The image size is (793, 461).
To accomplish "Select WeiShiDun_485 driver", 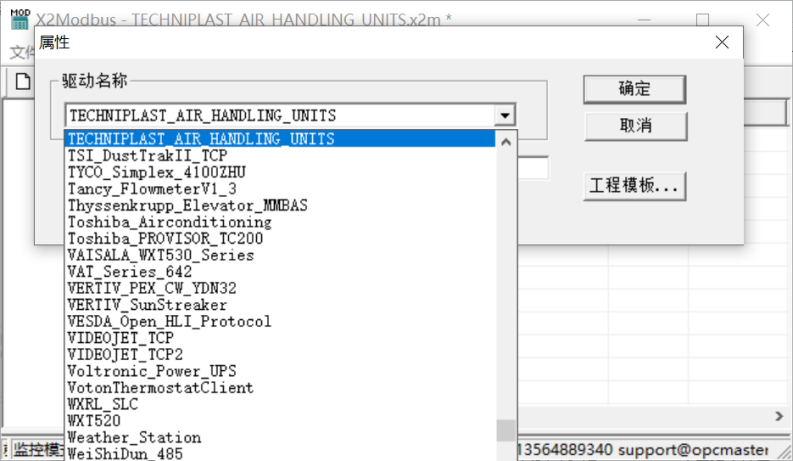I will (281, 453).
